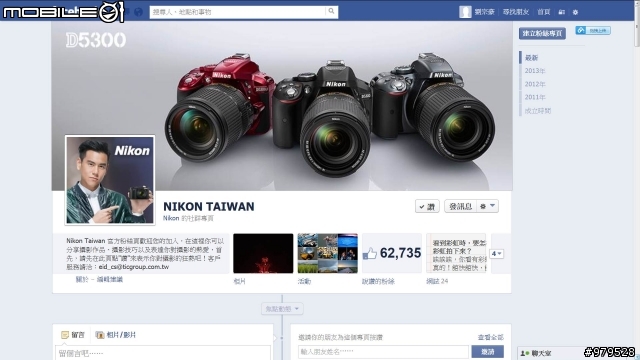Jump to 2011年 in timeline
Screen dimensions: 640x360
(535, 97)
